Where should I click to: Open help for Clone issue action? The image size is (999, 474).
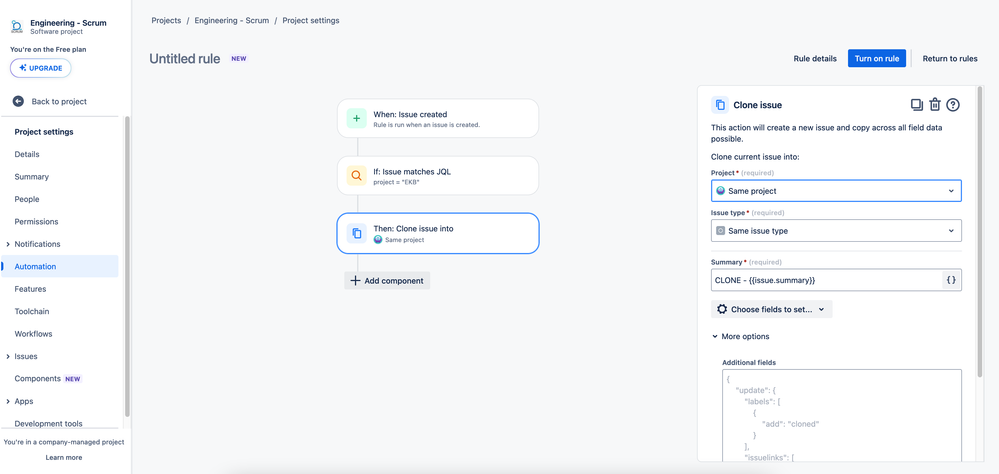952,105
